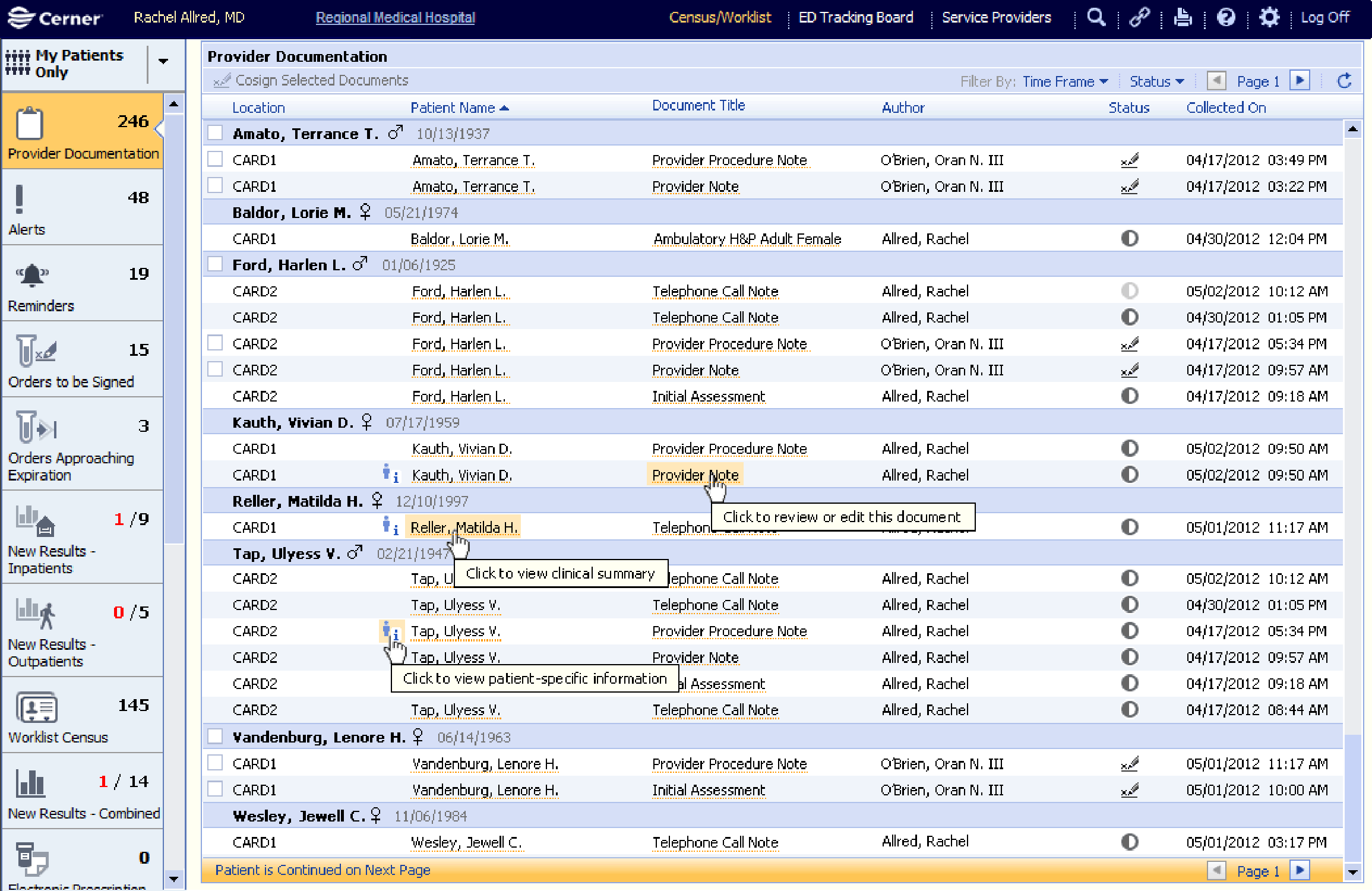Open settings gear icon in header
This screenshot has width=1372, height=891.
(x=1269, y=17)
